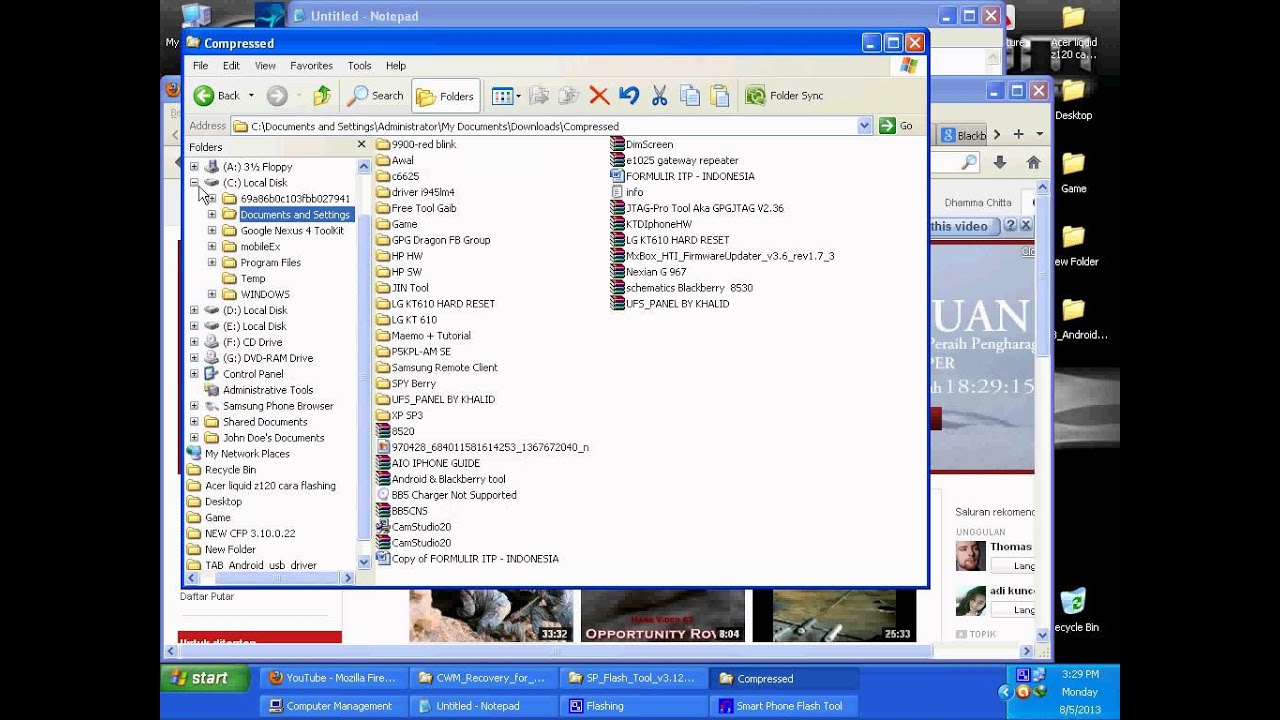Expand the Program Files tree node
Screen dimensions: 1280x720
pyautogui.click(x=212, y=263)
